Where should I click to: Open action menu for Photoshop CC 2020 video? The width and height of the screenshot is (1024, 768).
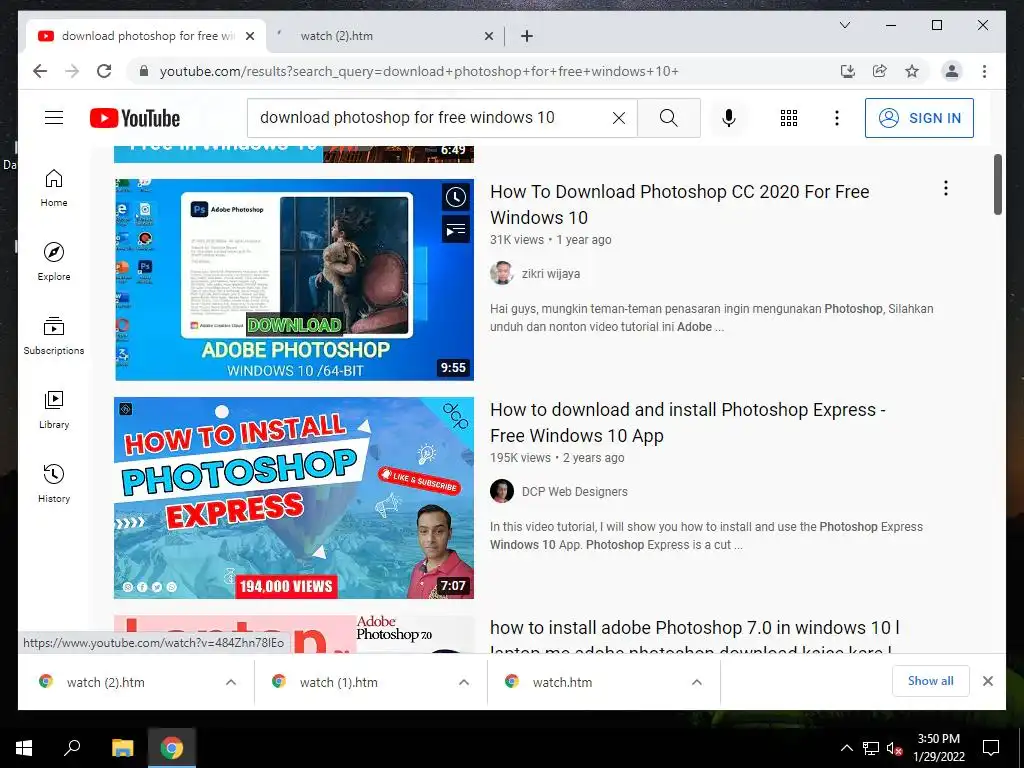946,189
